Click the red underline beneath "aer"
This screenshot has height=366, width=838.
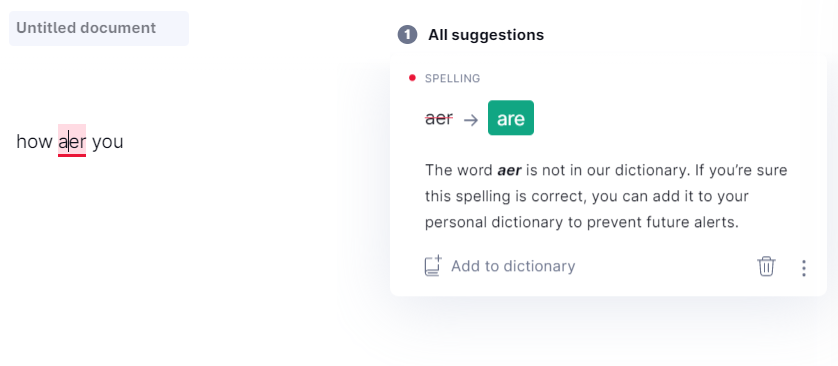[72, 155]
